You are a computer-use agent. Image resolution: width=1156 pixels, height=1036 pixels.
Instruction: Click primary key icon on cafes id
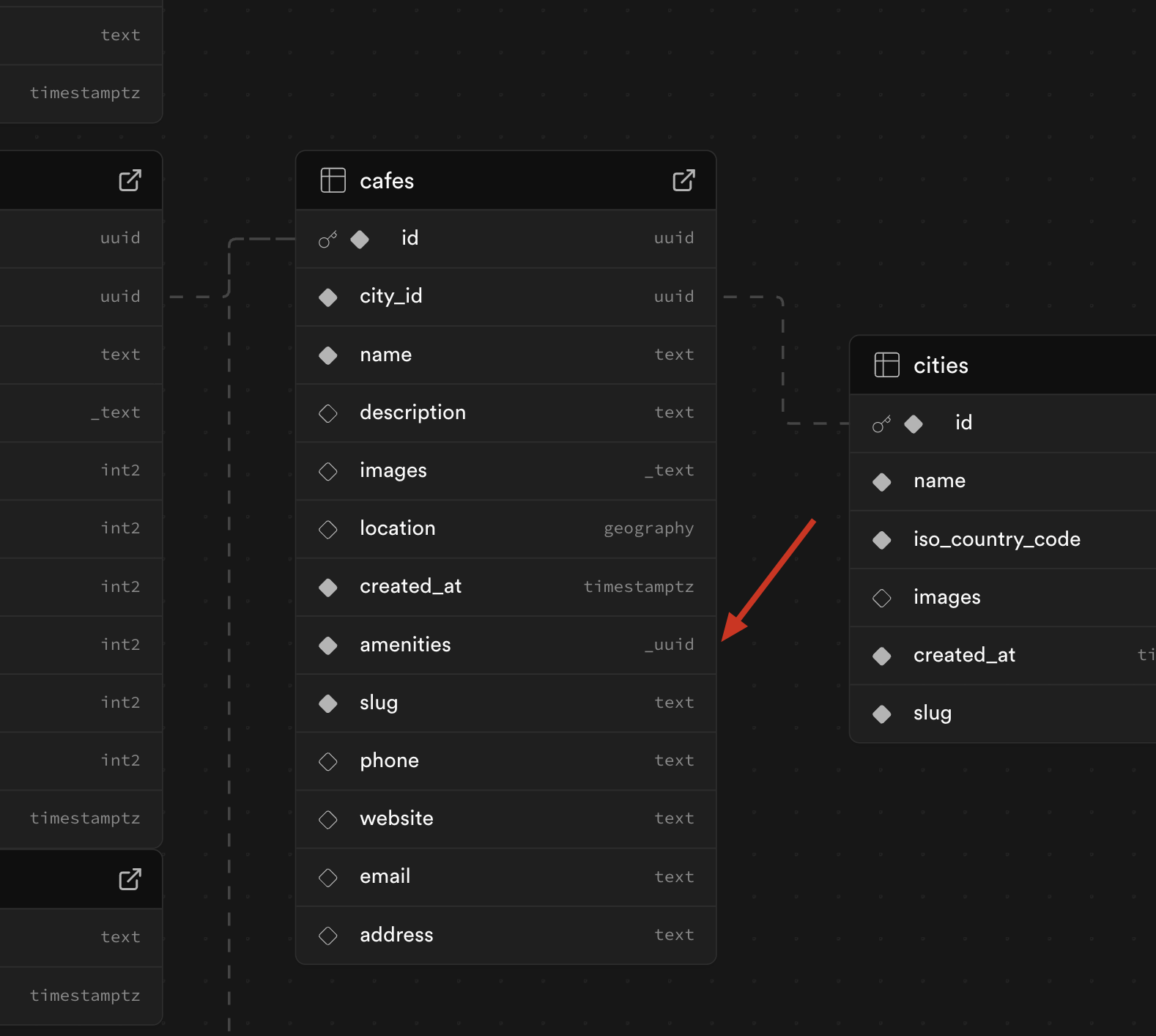pyautogui.click(x=327, y=239)
